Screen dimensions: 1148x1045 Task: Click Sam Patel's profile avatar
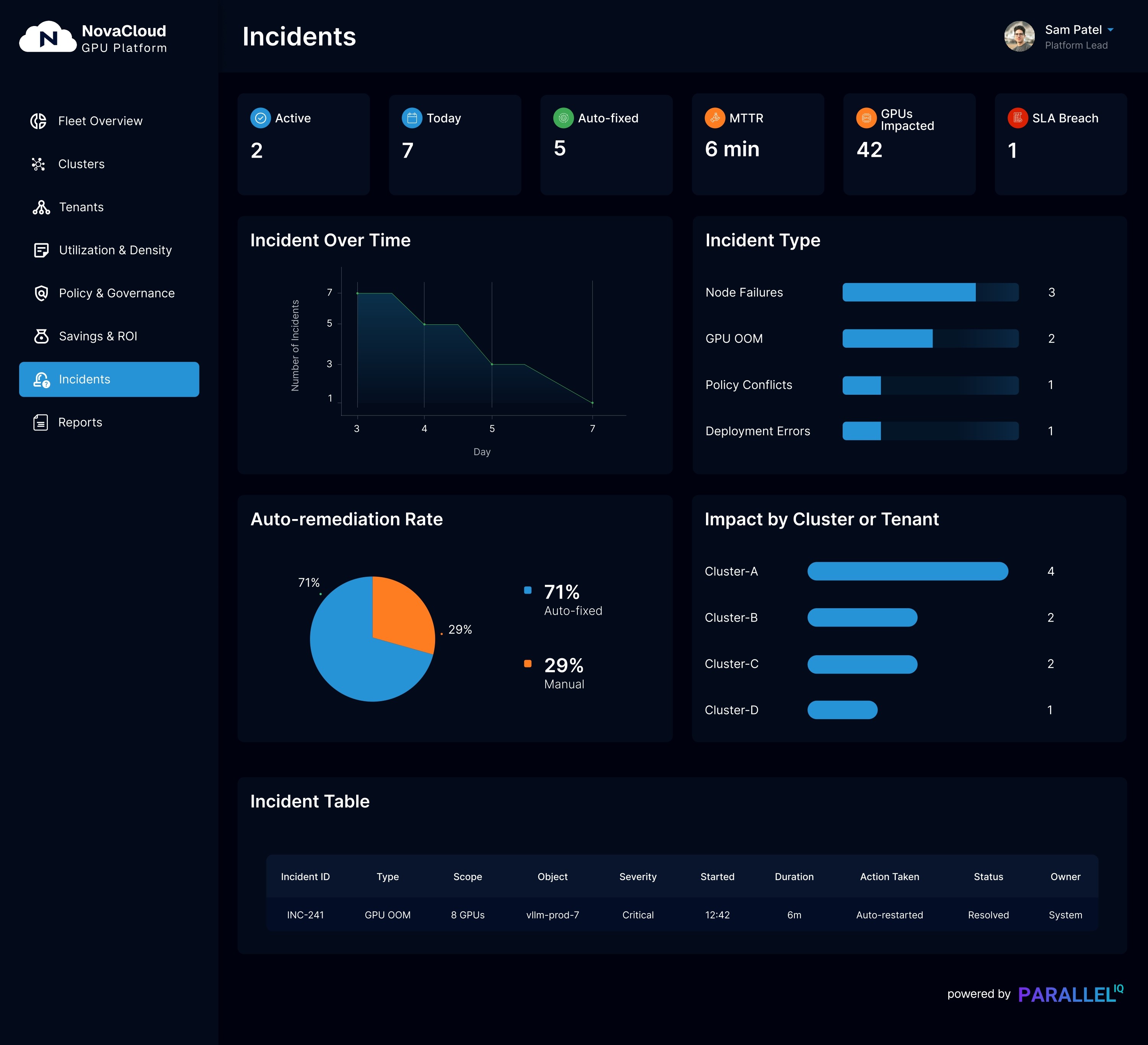[1019, 37]
